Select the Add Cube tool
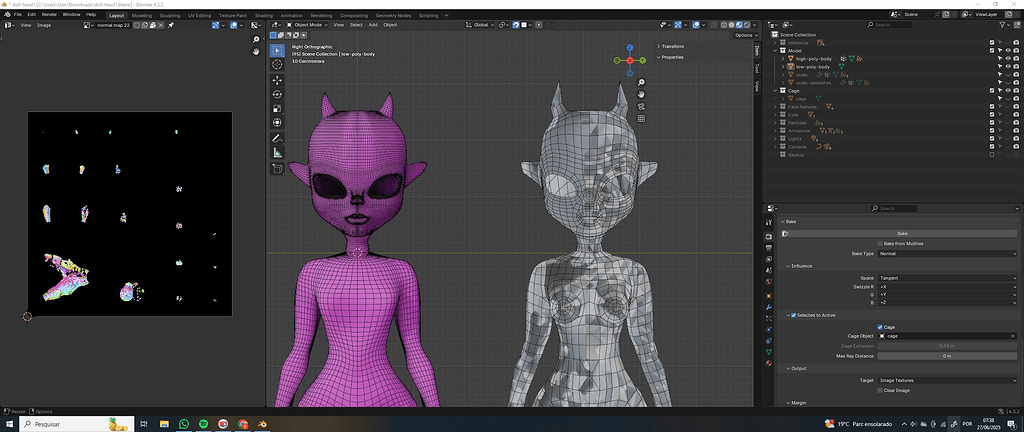This screenshot has height=432, width=1024. (x=277, y=168)
